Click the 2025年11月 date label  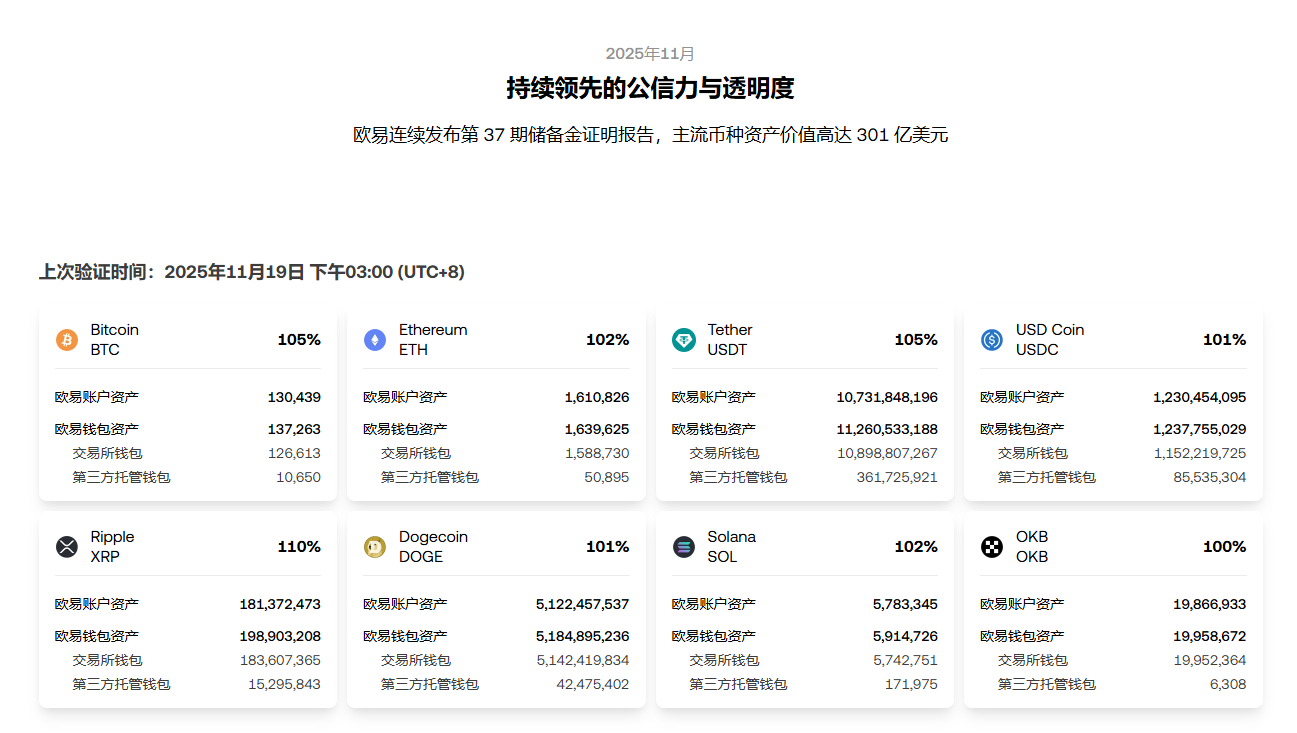pos(650,54)
